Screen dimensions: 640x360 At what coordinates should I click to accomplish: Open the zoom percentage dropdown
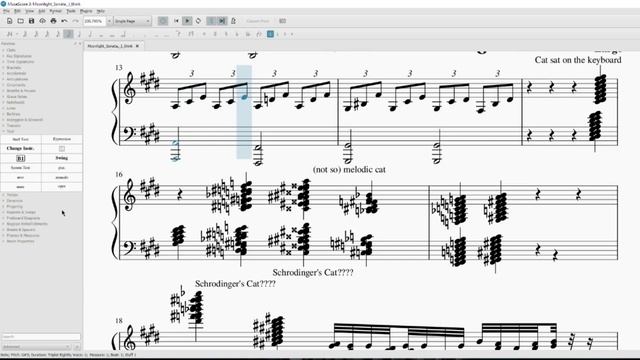point(109,21)
